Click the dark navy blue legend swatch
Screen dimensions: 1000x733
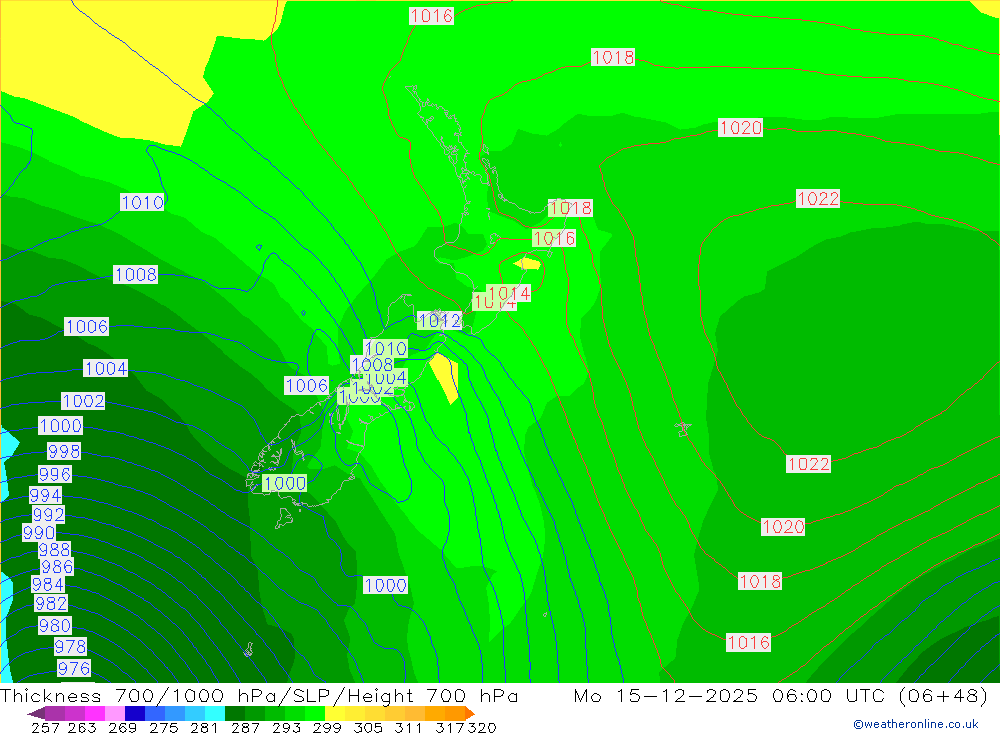[x=135, y=713]
